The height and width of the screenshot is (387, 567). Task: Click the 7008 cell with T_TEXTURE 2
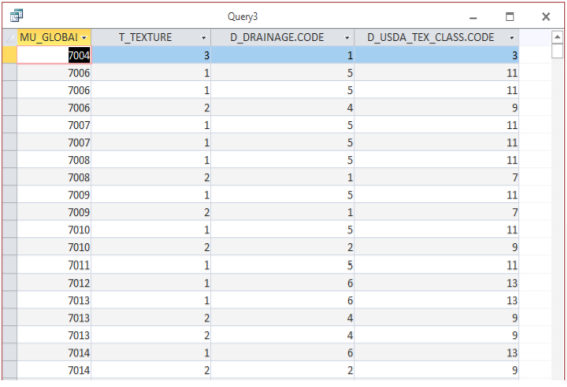point(54,178)
